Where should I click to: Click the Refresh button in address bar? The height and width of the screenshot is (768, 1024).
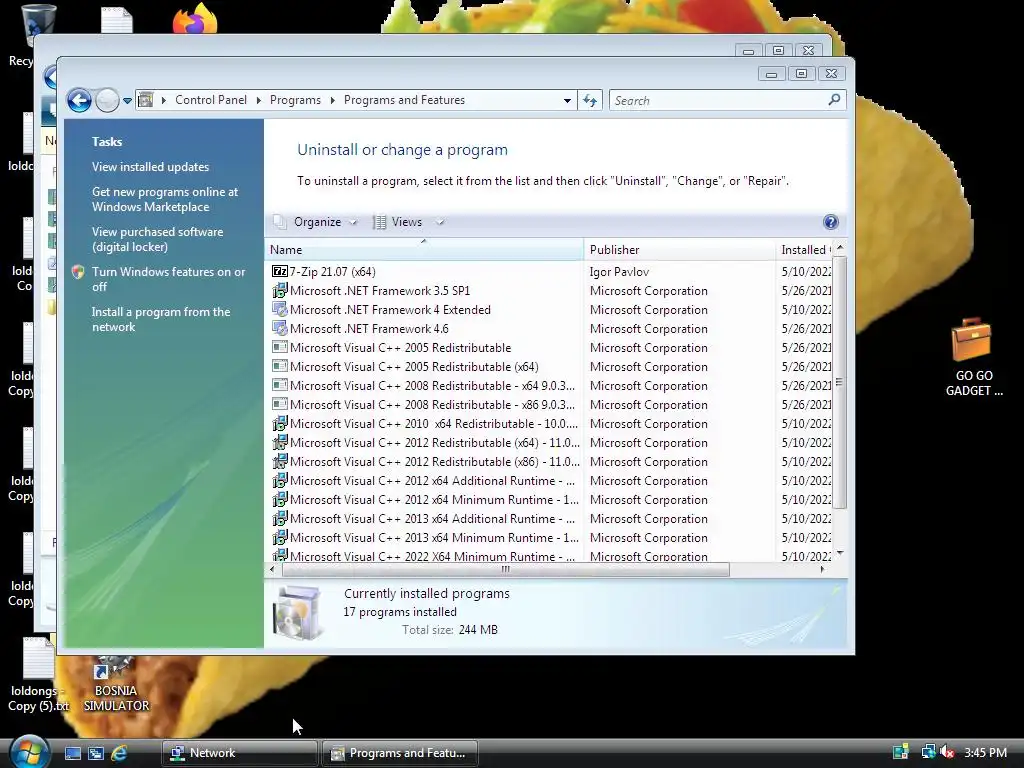point(590,101)
